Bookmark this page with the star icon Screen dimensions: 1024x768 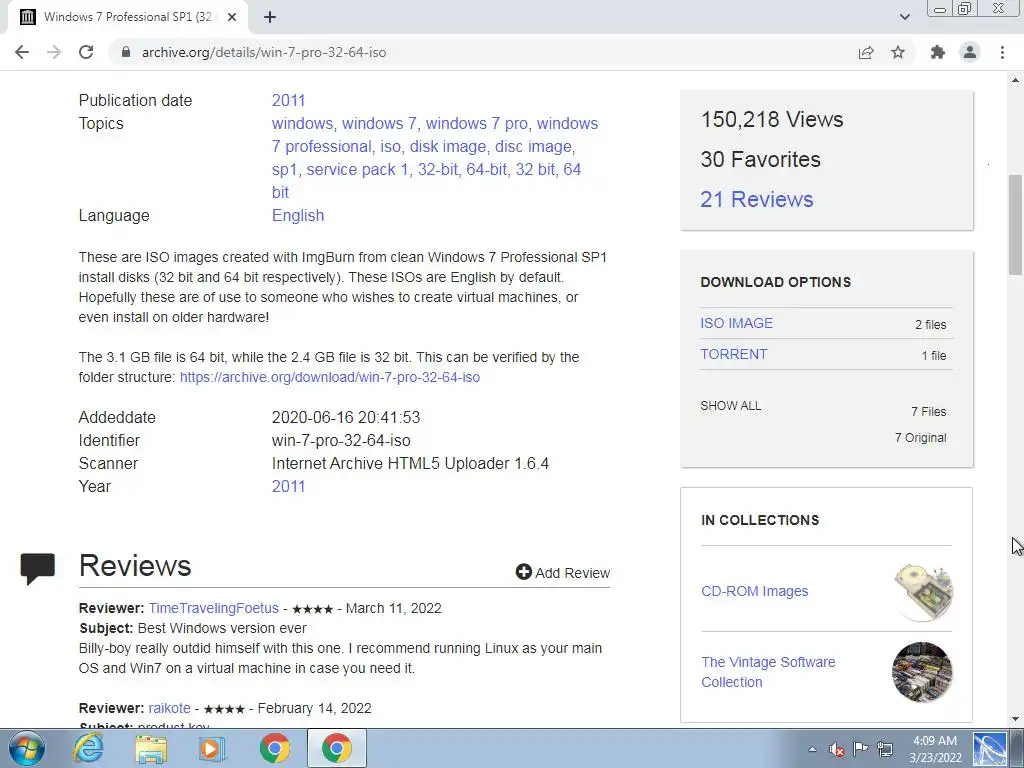click(x=898, y=52)
